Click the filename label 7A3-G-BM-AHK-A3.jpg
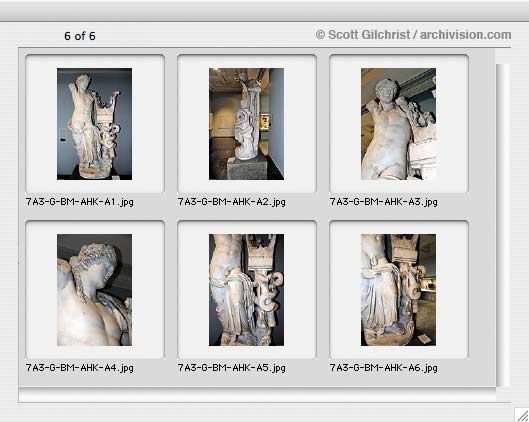This screenshot has height=422, width=529. pos(384,202)
